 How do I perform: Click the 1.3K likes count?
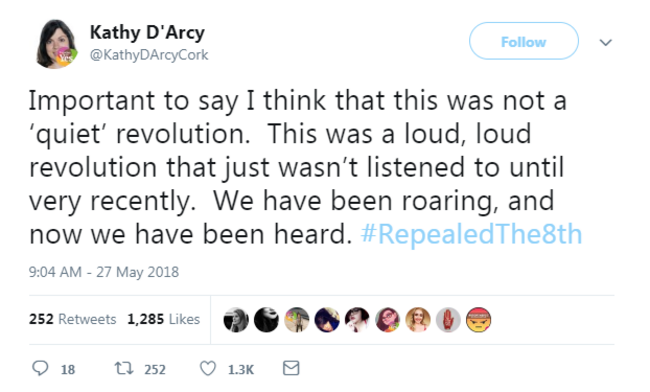241,369
